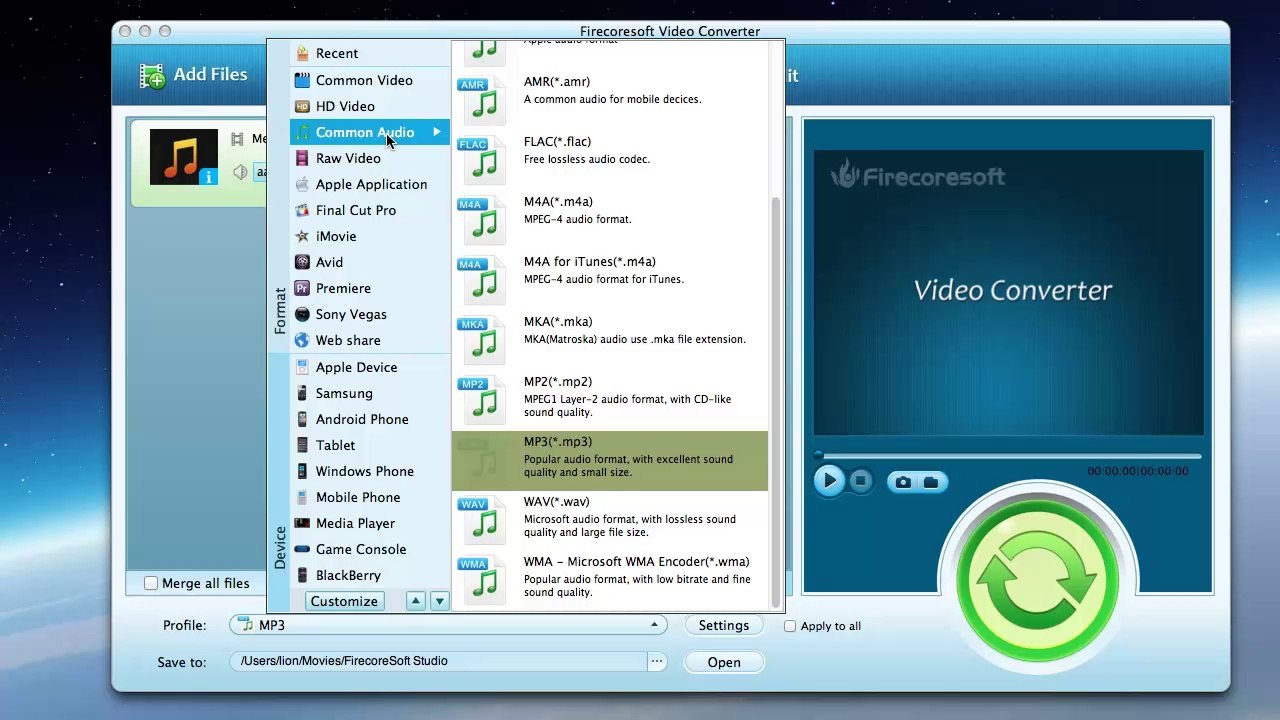Select Media Player category
Screen dimensions: 1280x720
click(x=370, y=523)
